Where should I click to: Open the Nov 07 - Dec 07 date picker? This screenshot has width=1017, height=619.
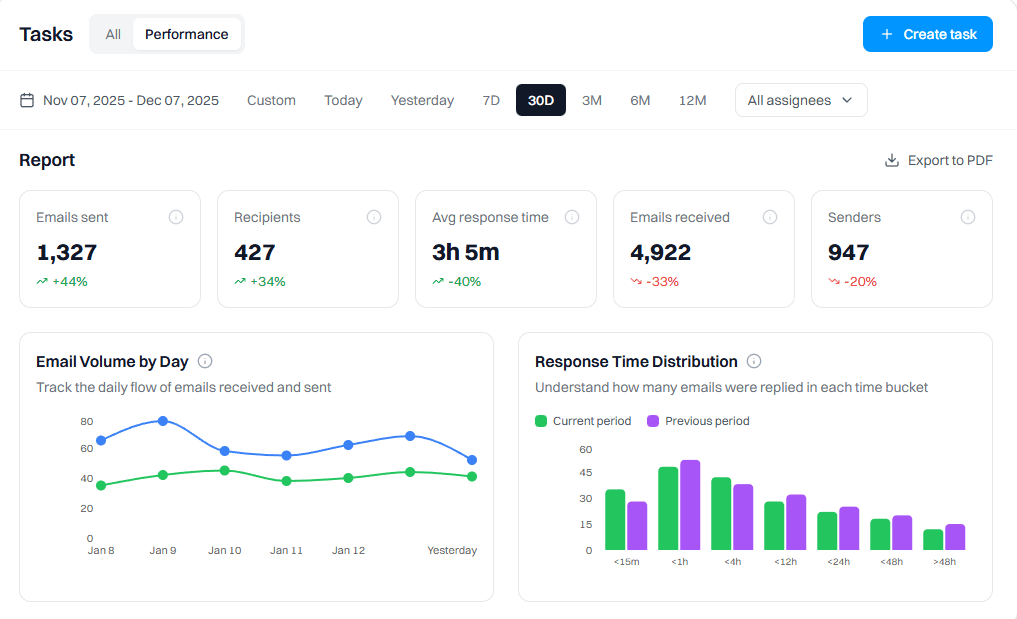tap(131, 100)
